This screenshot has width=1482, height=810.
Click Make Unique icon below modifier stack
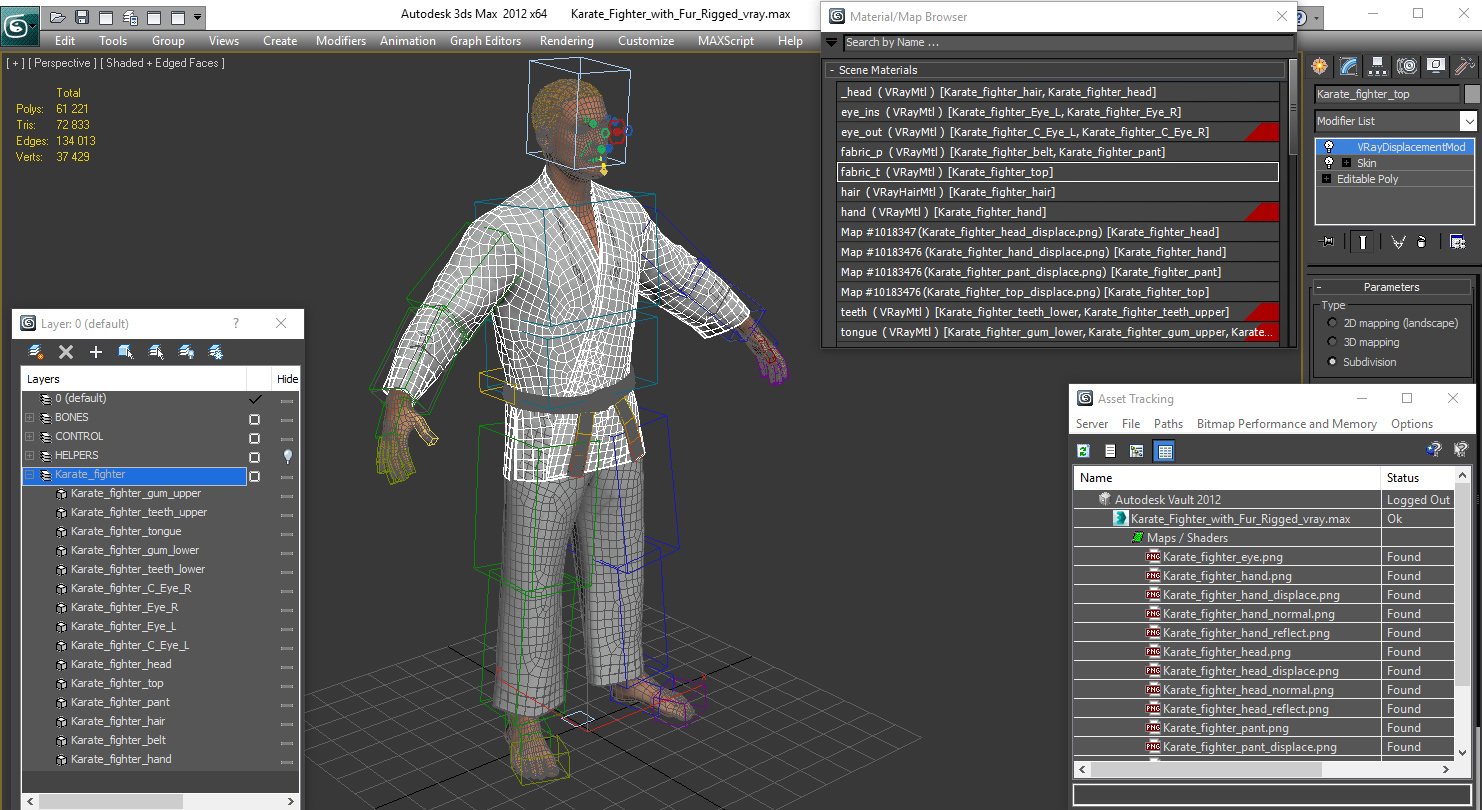(x=1397, y=241)
